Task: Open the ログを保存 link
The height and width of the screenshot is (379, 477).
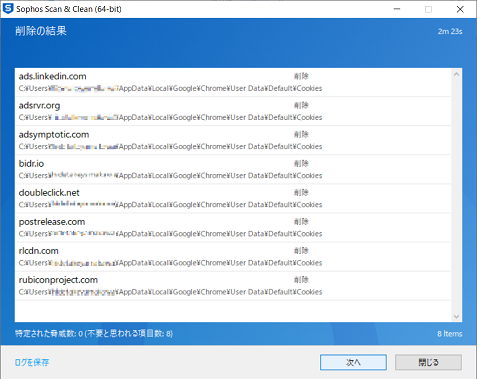Action: click(x=32, y=362)
